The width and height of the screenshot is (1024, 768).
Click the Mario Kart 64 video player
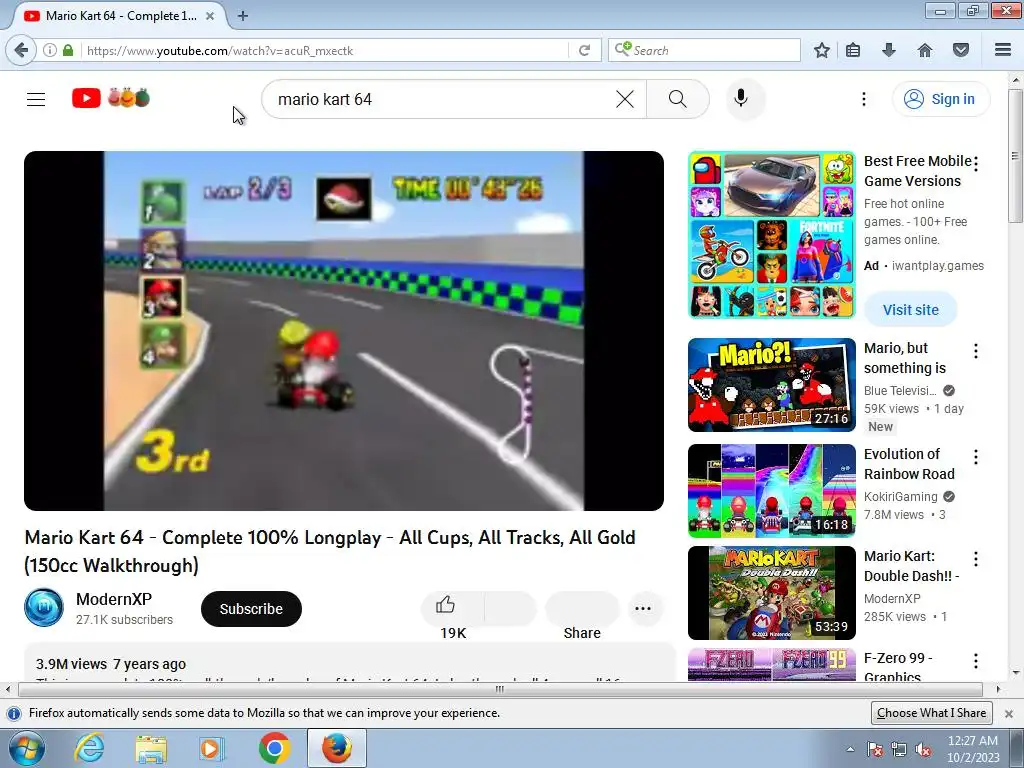pyautogui.click(x=344, y=330)
